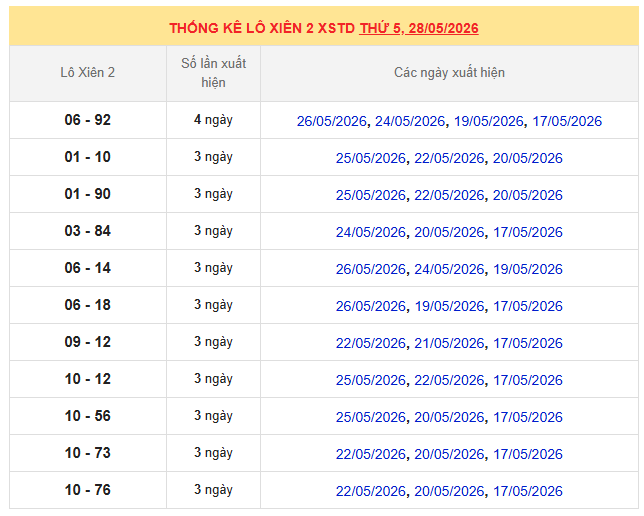This screenshot has width=644, height=516.
Task: Open 21/05/2026 link in 09 - 12 row
Action: [x=449, y=343]
